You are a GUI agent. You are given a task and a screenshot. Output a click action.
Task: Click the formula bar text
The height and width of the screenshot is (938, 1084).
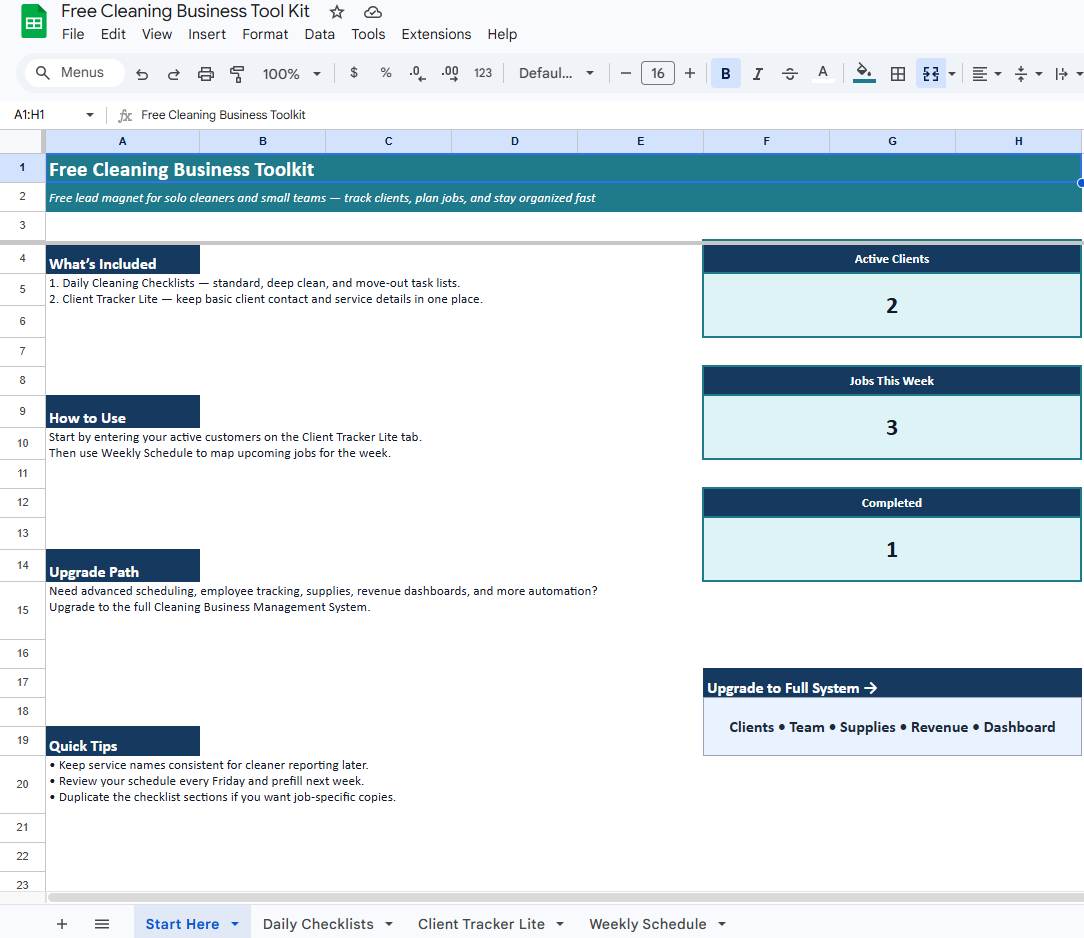(223, 115)
